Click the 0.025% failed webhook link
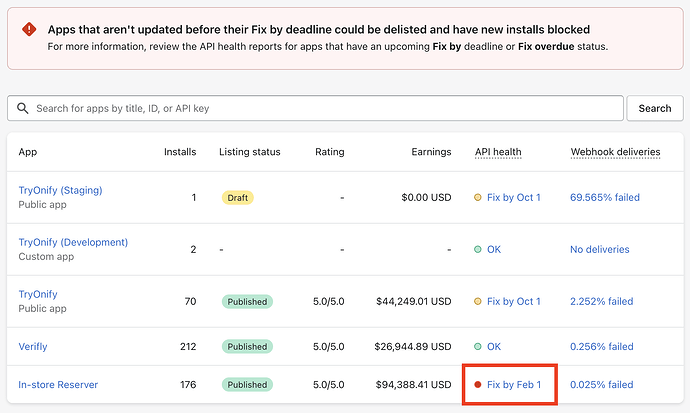This screenshot has height=413, width=690. (x=602, y=384)
